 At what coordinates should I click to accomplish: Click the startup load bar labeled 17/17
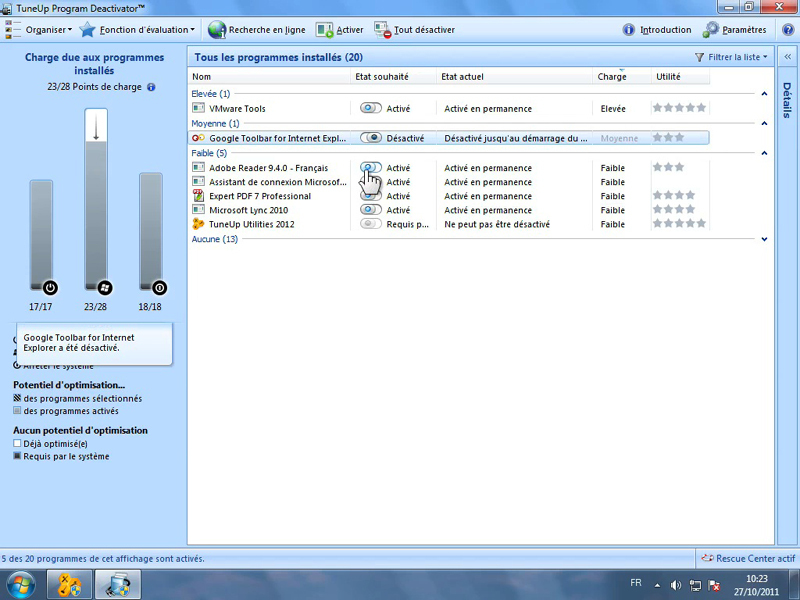(x=41, y=235)
